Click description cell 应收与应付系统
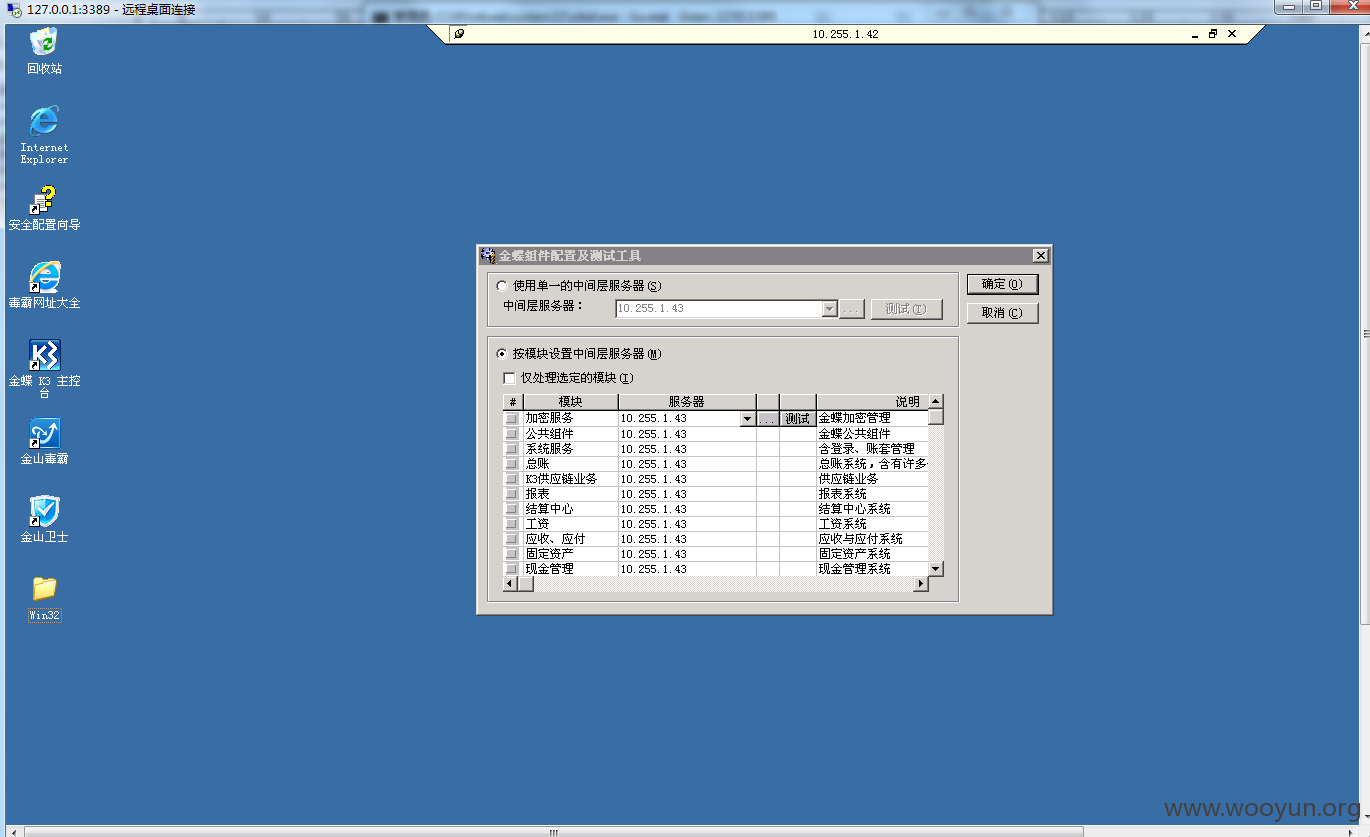Viewport: 1370px width, 837px height. (x=872, y=539)
